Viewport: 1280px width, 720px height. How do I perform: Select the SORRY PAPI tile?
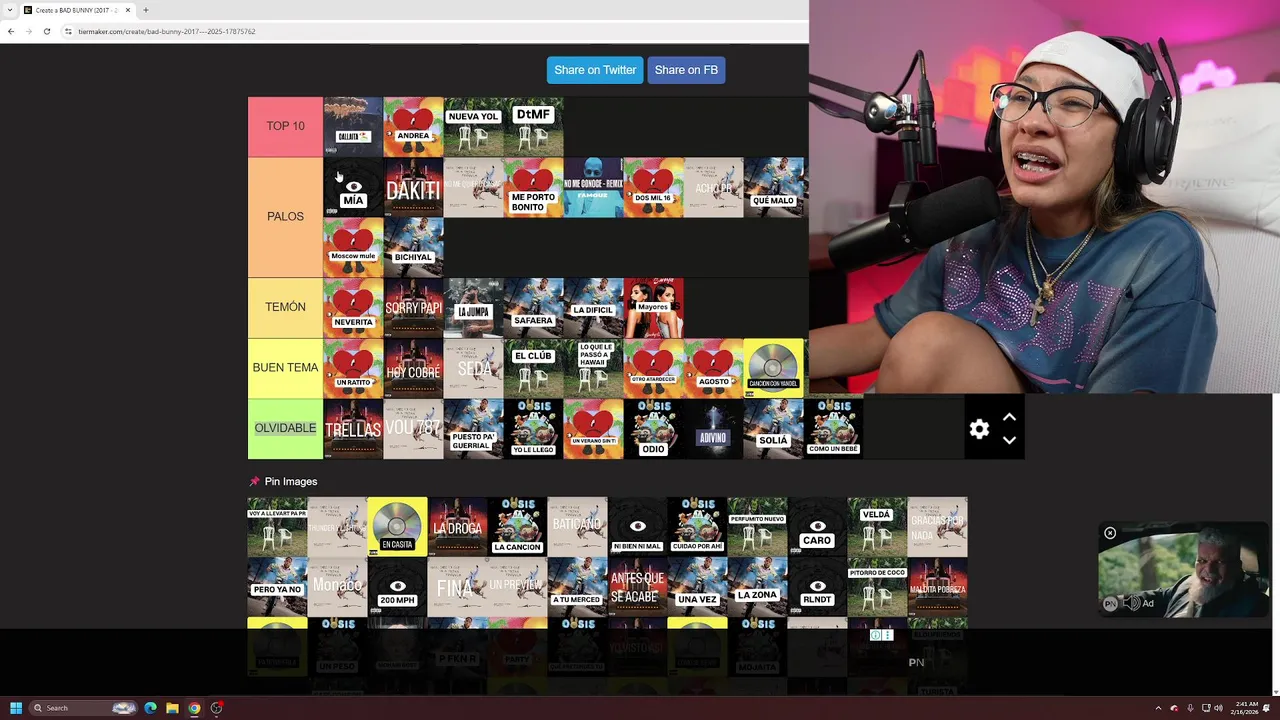(413, 308)
